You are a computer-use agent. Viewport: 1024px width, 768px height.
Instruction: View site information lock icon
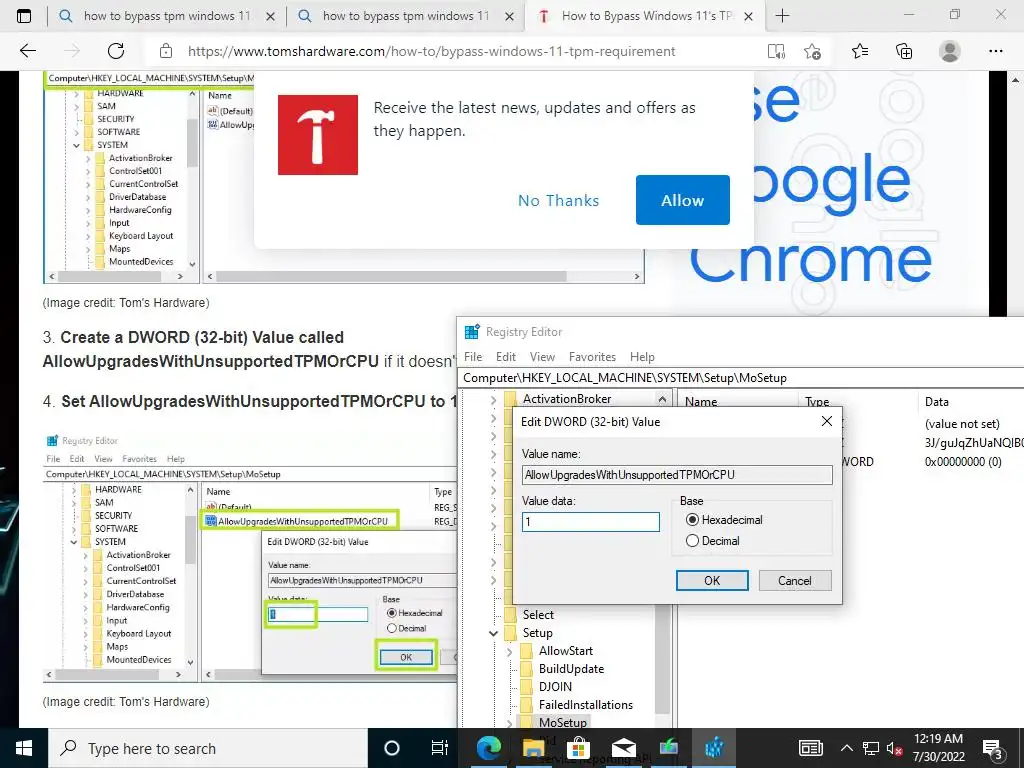pos(166,51)
